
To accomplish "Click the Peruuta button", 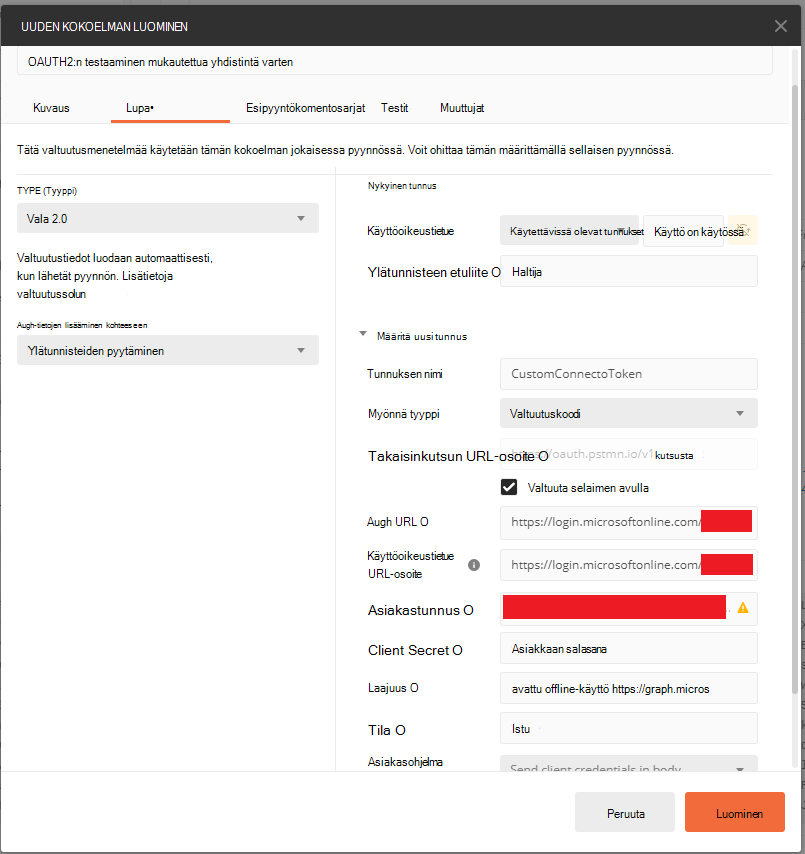I will coord(625,812).
